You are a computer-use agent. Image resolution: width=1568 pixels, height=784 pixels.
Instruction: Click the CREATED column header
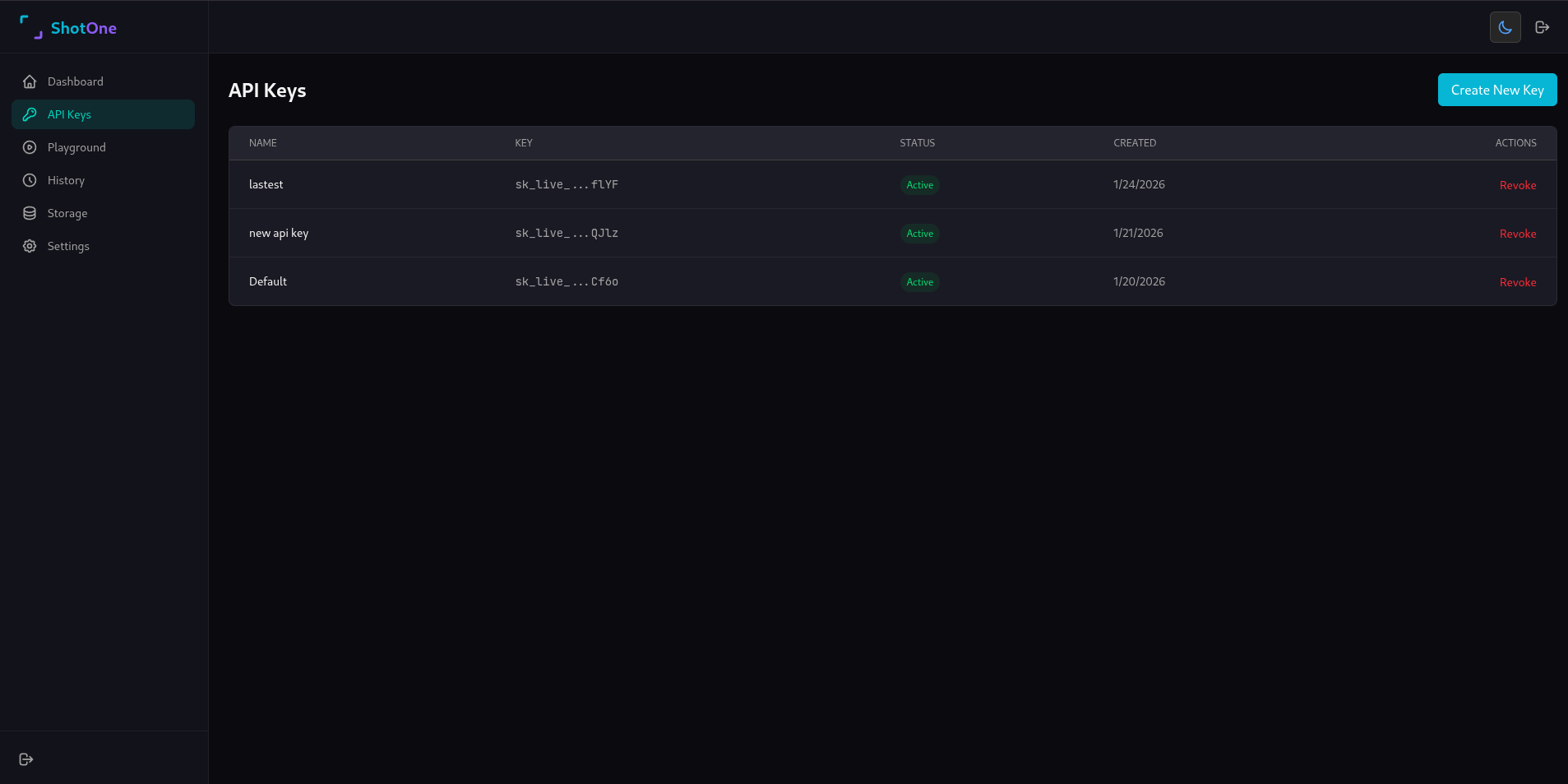click(1135, 142)
